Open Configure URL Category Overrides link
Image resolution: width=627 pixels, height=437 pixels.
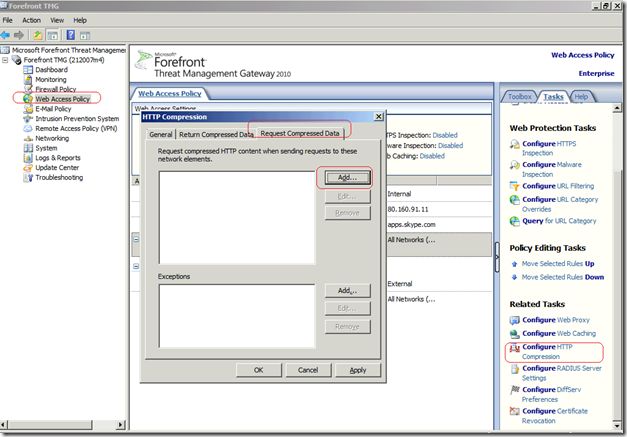click(560, 204)
